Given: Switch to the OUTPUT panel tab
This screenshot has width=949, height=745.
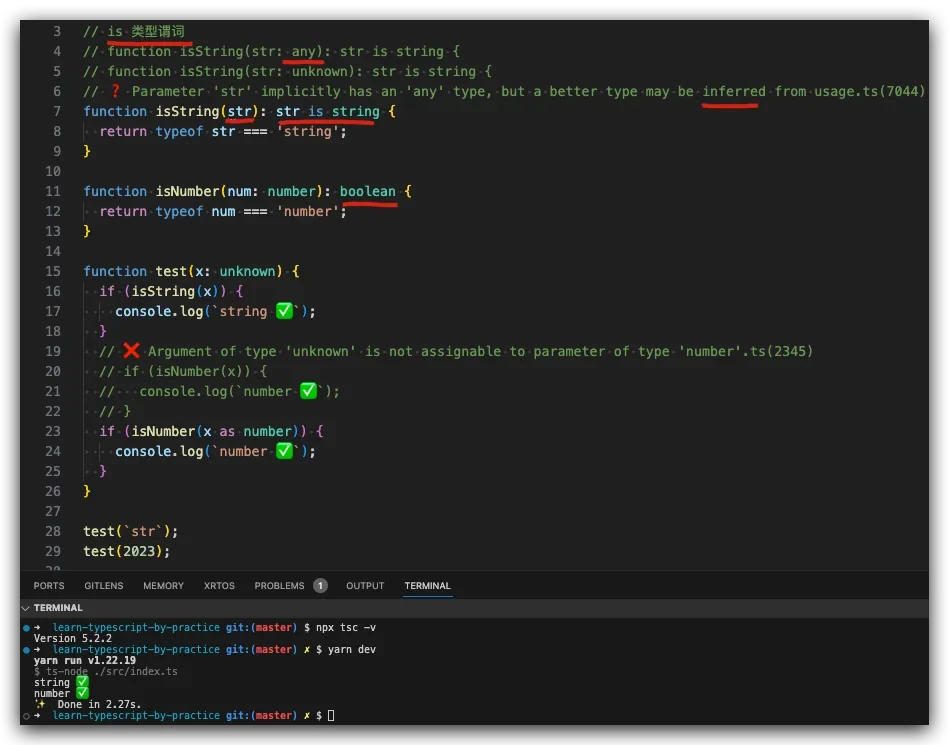Looking at the screenshot, I should pos(365,586).
